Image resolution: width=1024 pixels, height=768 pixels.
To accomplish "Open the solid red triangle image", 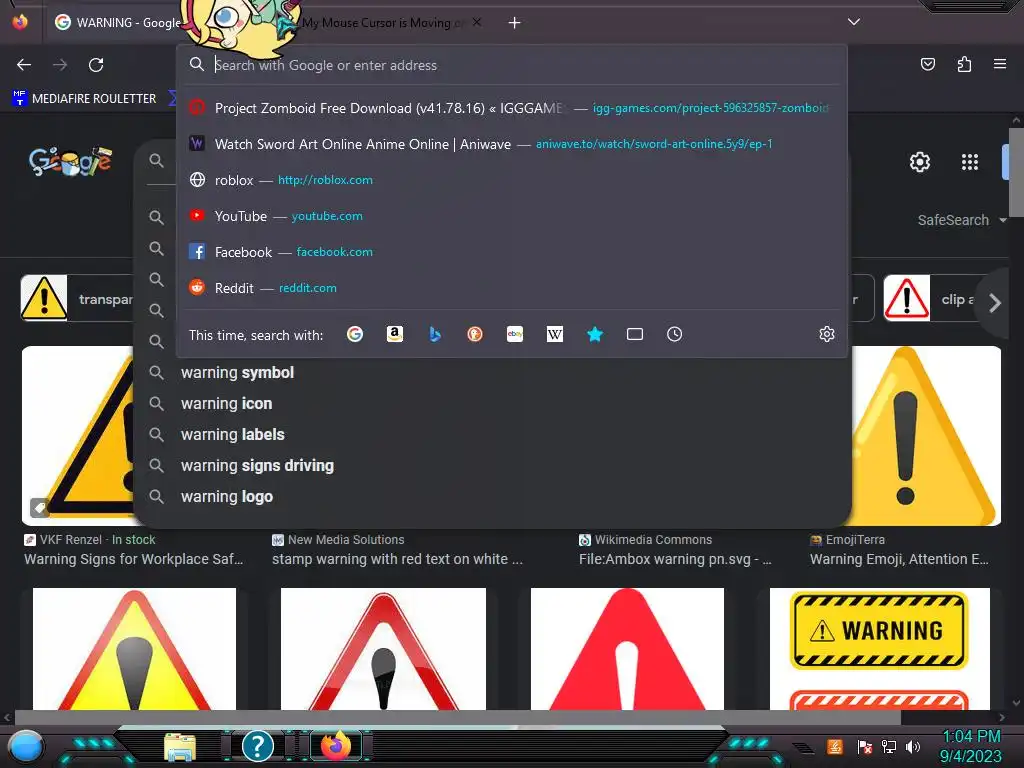I will click(x=627, y=648).
